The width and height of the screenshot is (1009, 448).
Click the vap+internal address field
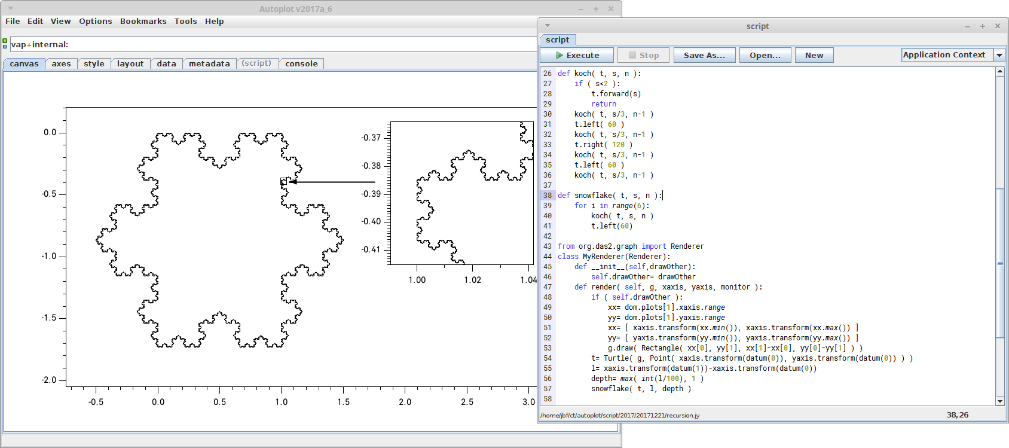(300, 44)
